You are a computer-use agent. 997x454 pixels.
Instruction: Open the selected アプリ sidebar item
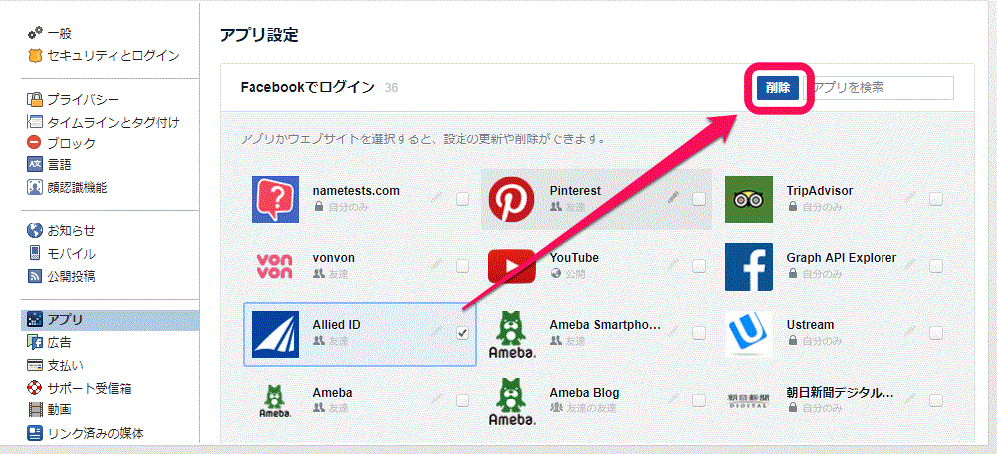point(110,320)
